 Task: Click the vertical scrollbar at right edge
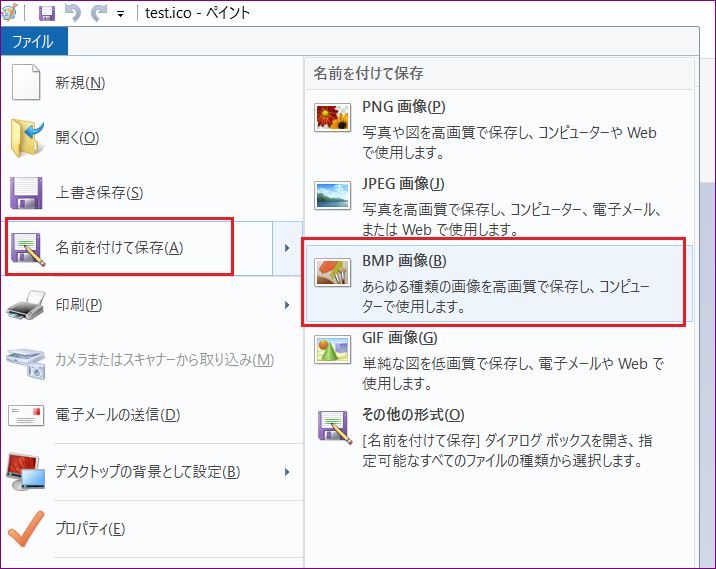[707, 374]
